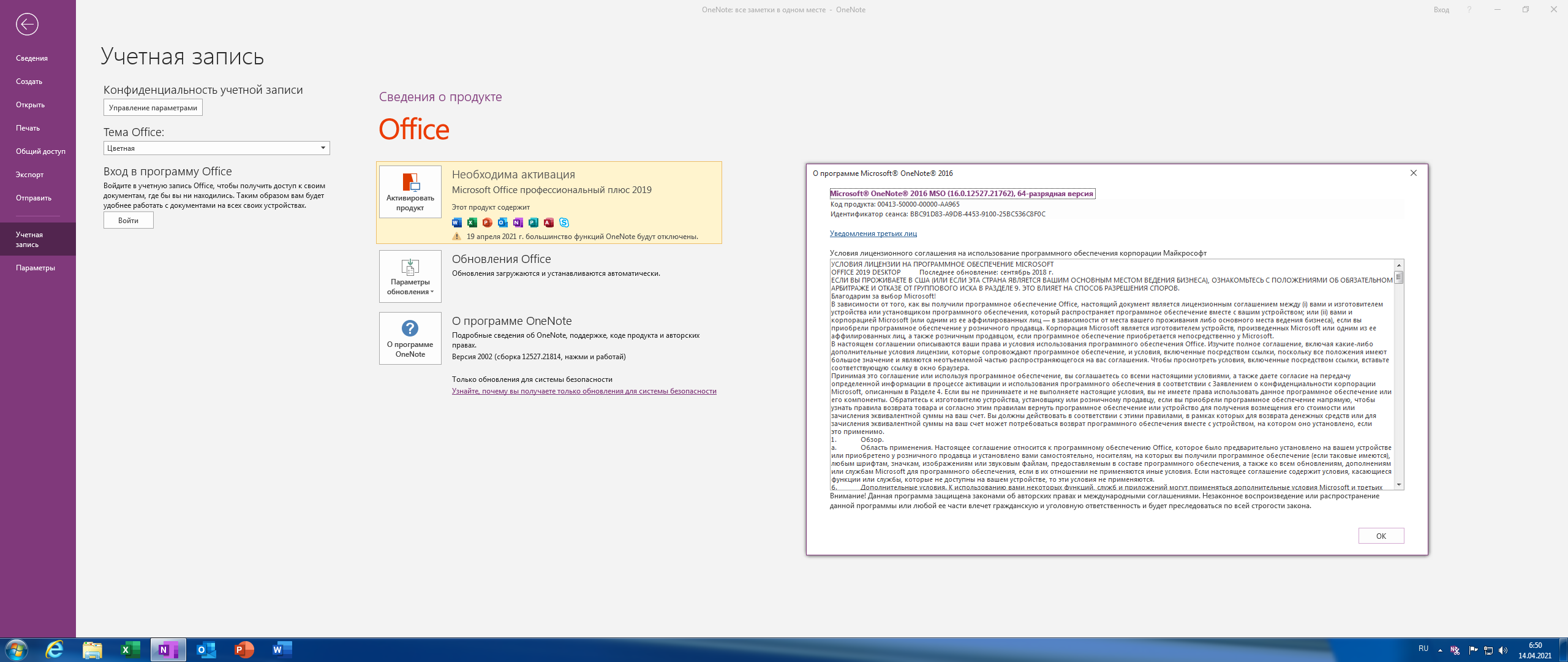Image resolution: width=1568 pixels, height=662 pixels.
Task: Click license text scrollbar down arrow
Action: pyautogui.click(x=1399, y=485)
